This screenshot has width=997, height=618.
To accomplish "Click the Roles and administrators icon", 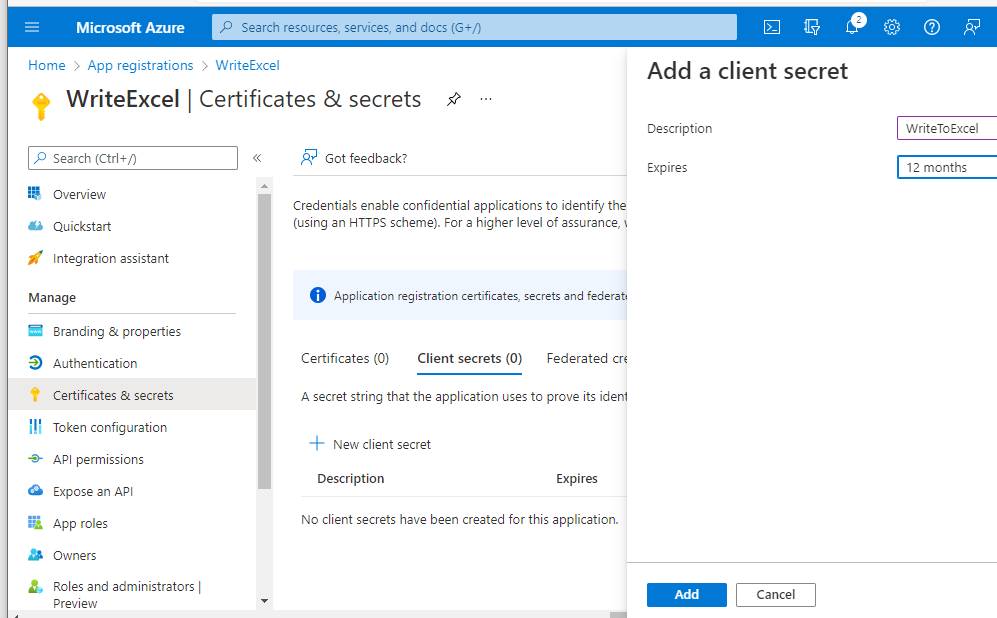I will pyautogui.click(x=35, y=586).
